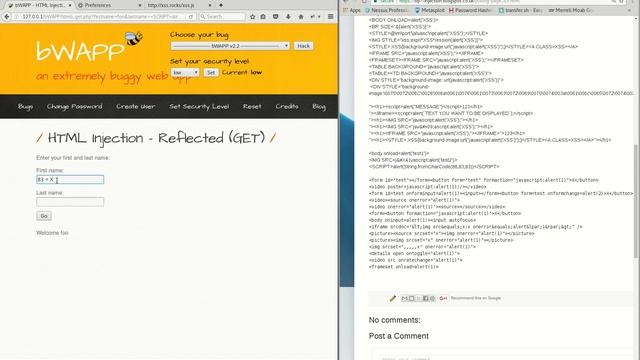Click the bWAPP bee logo

[x=134, y=38]
